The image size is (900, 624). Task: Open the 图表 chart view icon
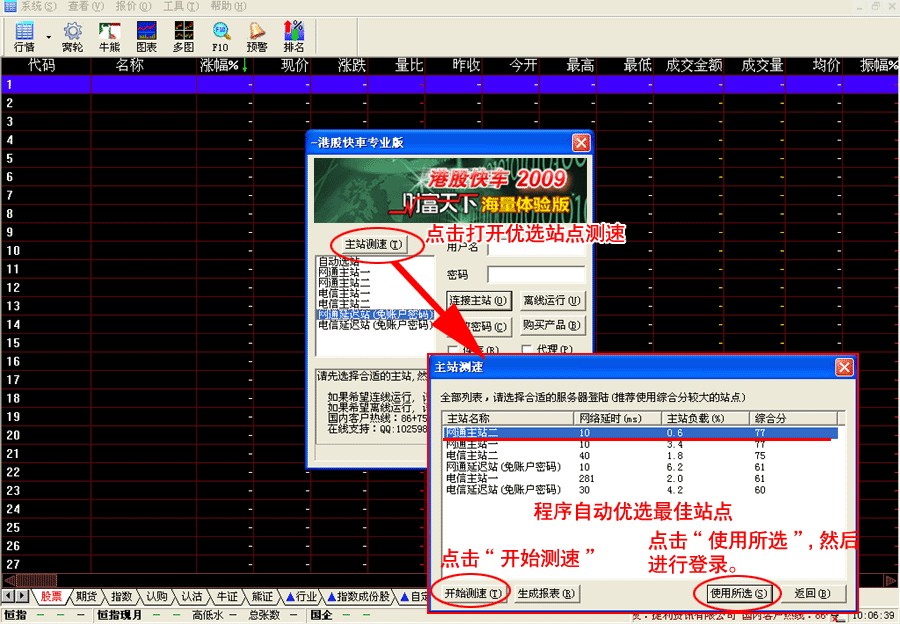pos(146,36)
